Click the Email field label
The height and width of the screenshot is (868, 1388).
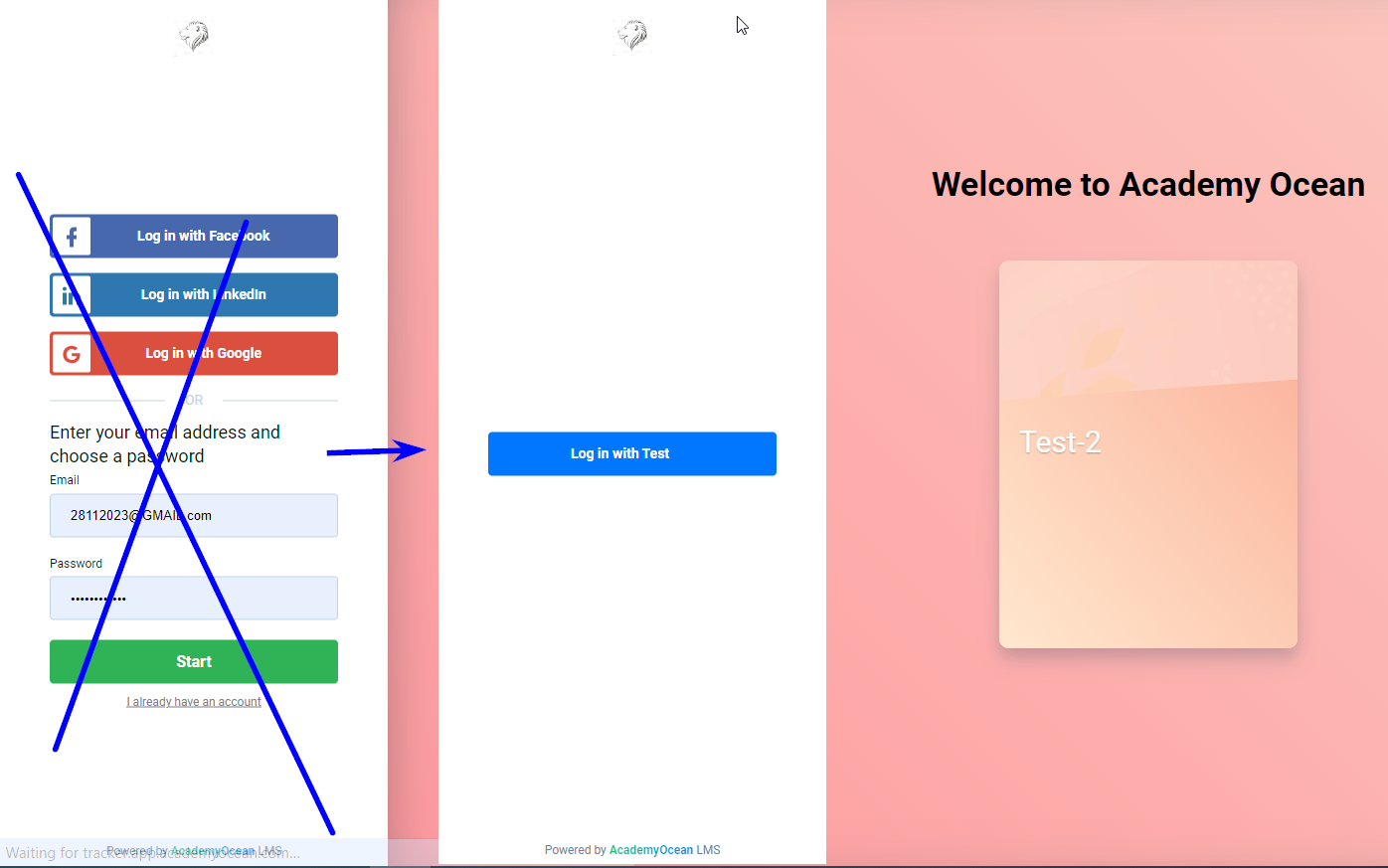pyautogui.click(x=65, y=480)
